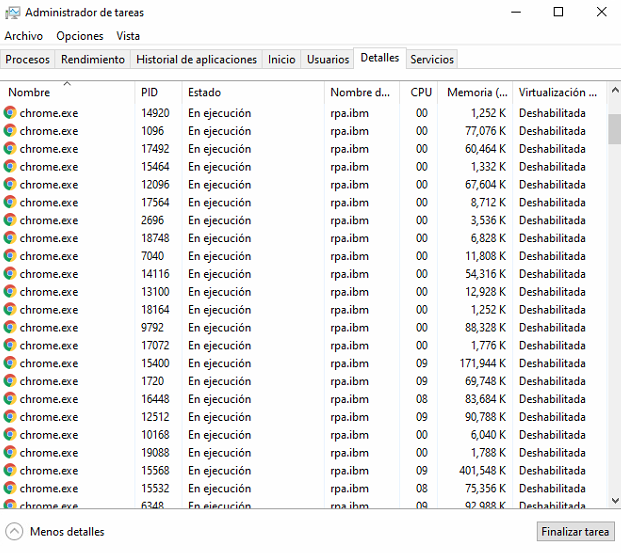Viewport: 621px width, 553px height.
Task: Click the Chrome icon for PID 2696
Action: tap(10, 220)
